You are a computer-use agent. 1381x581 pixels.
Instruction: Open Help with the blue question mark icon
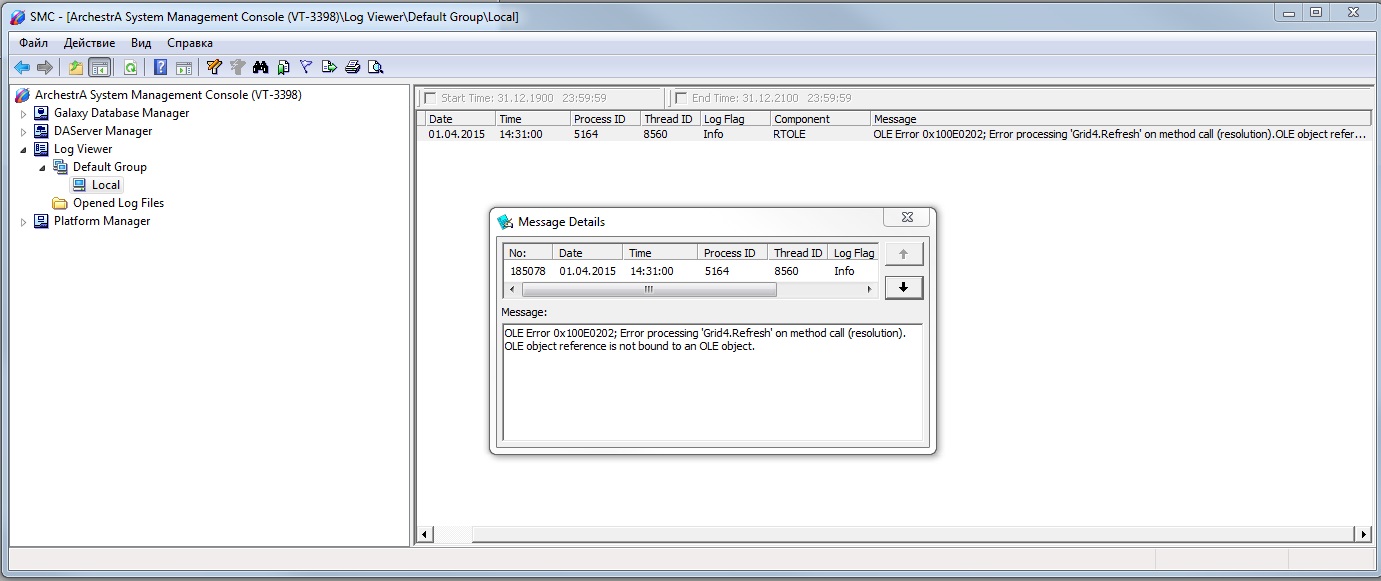click(160, 67)
